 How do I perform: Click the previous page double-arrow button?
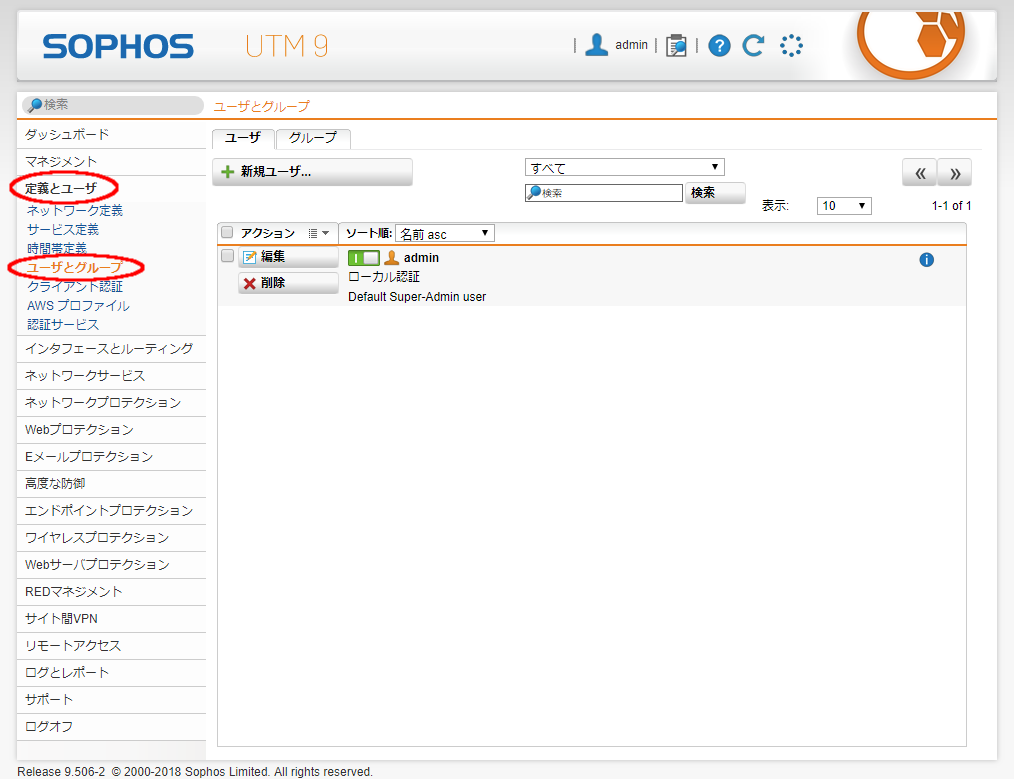[919, 172]
